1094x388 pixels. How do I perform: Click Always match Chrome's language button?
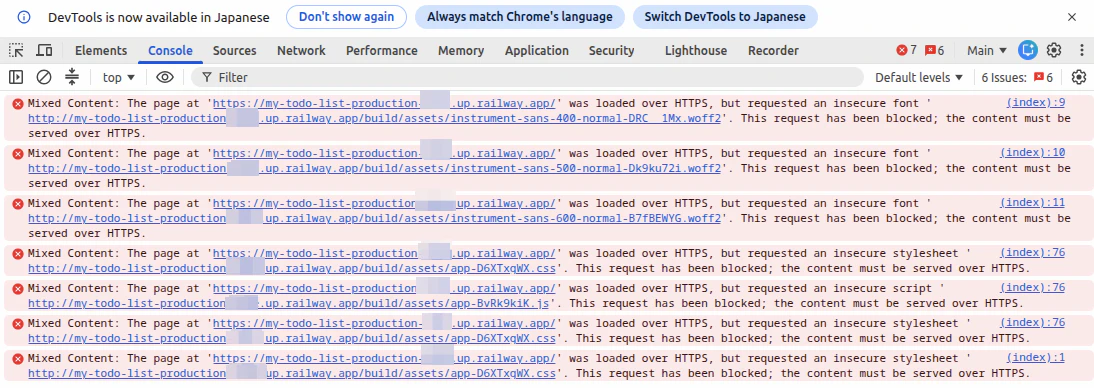(x=520, y=17)
